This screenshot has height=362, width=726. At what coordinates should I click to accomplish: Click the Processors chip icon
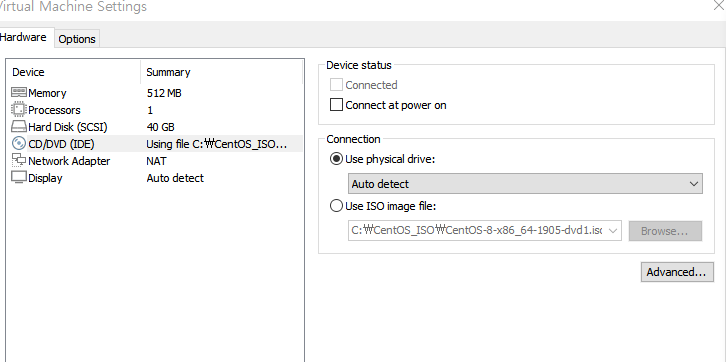(x=19, y=110)
